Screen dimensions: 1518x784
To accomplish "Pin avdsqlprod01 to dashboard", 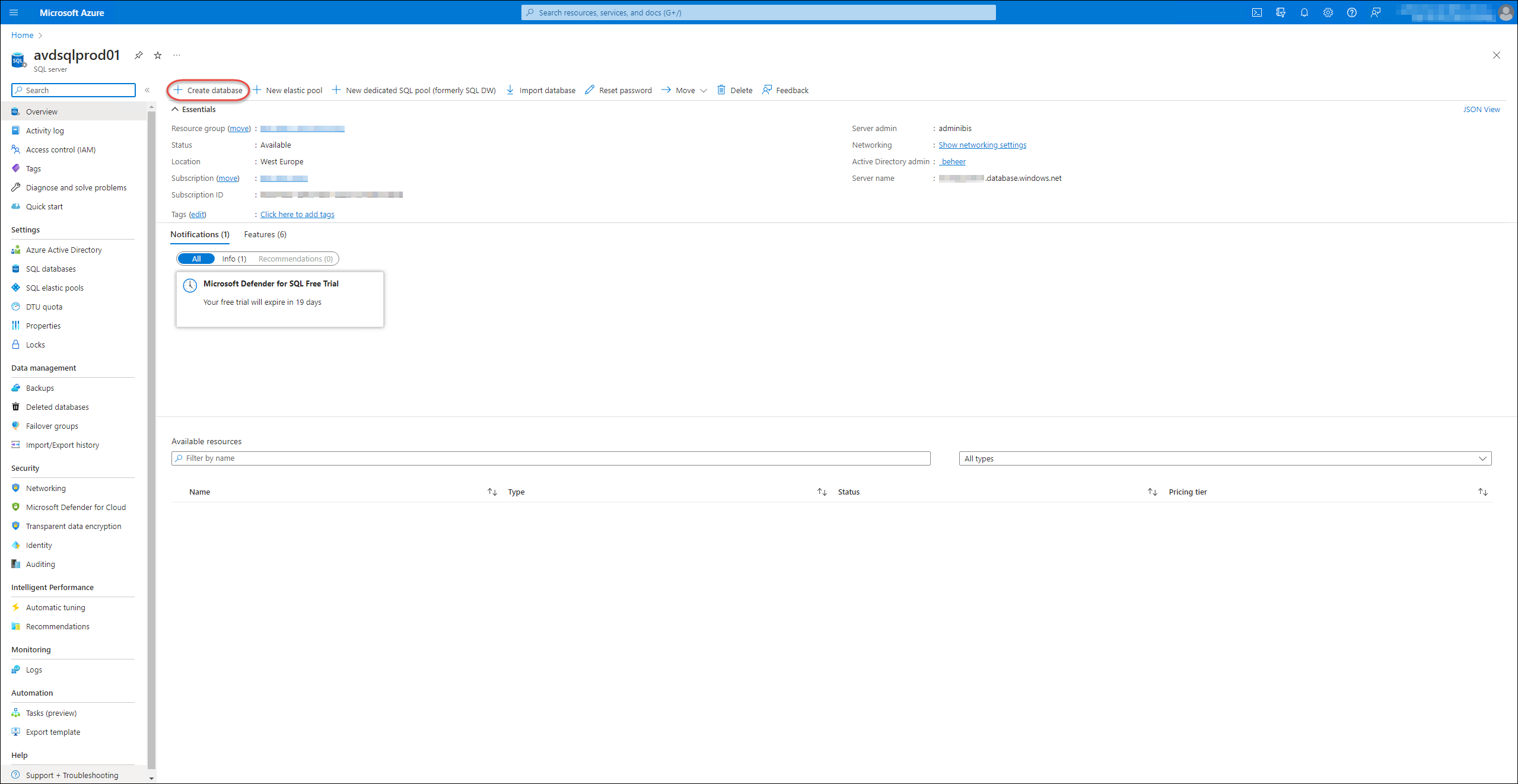I will (138, 55).
